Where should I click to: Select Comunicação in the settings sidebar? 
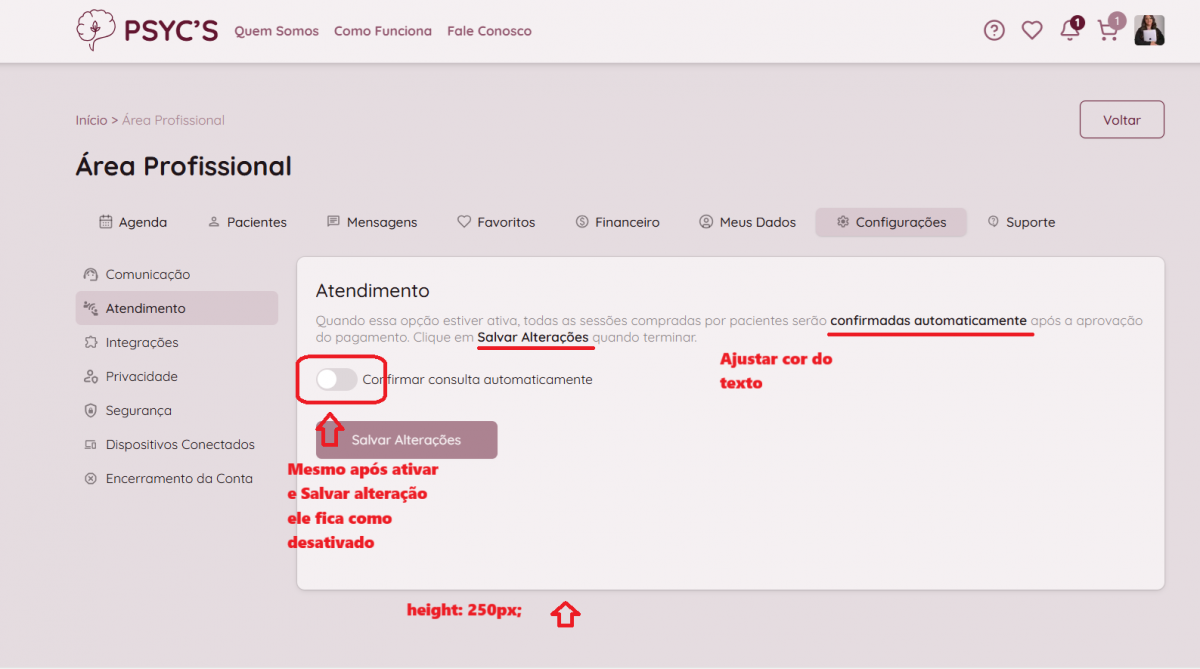point(147,275)
